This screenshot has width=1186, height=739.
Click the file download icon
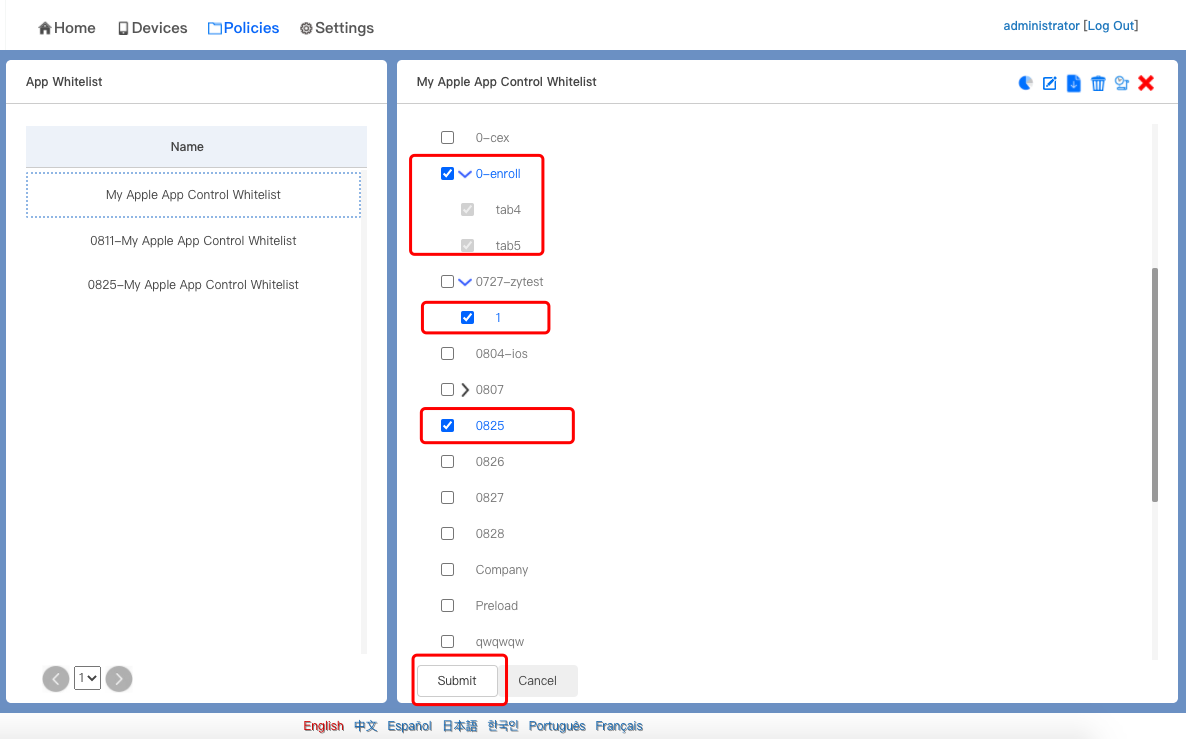click(x=1074, y=83)
